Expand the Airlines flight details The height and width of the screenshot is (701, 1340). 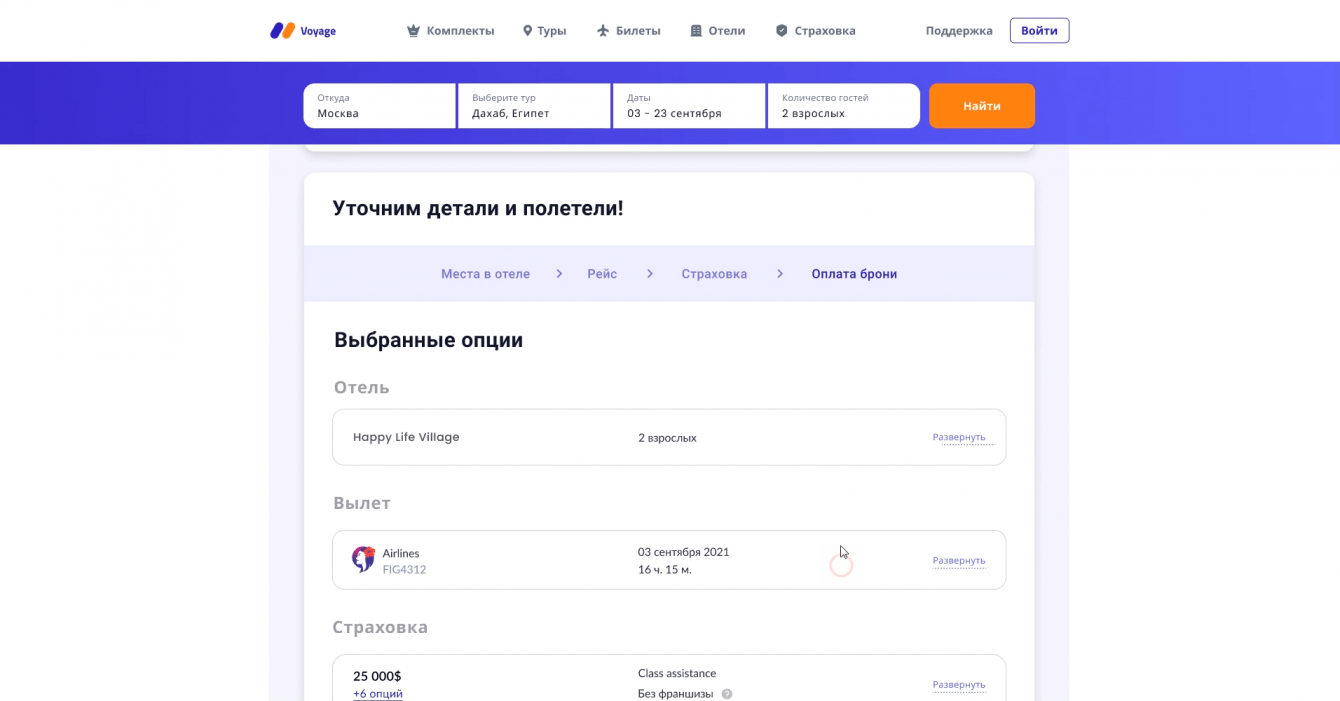point(958,561)
